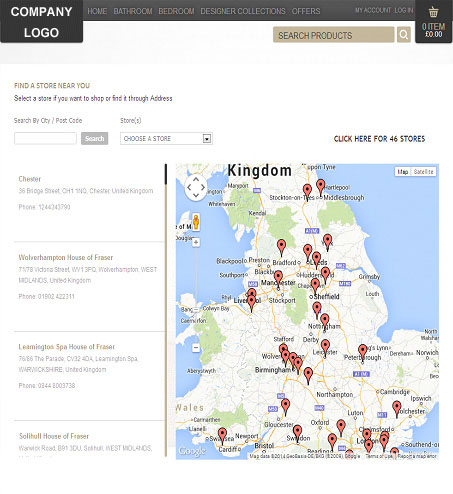453x494 pixels.
Task: Click the pin southeast of Birmingham
Action: point(308,376)
